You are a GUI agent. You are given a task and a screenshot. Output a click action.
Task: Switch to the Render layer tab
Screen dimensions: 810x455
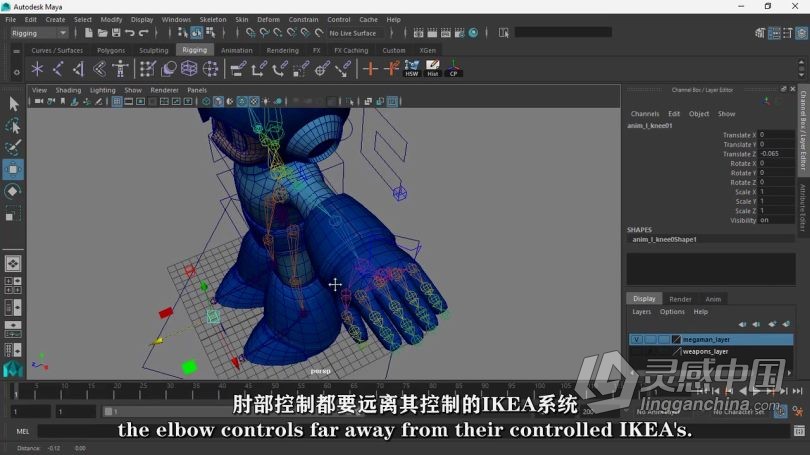tap(680, 299)
